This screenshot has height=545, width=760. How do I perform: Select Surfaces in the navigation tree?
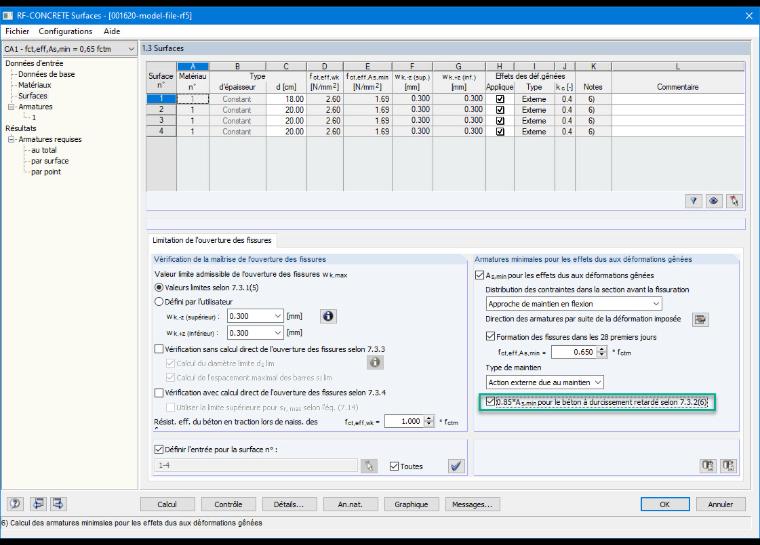33,96
